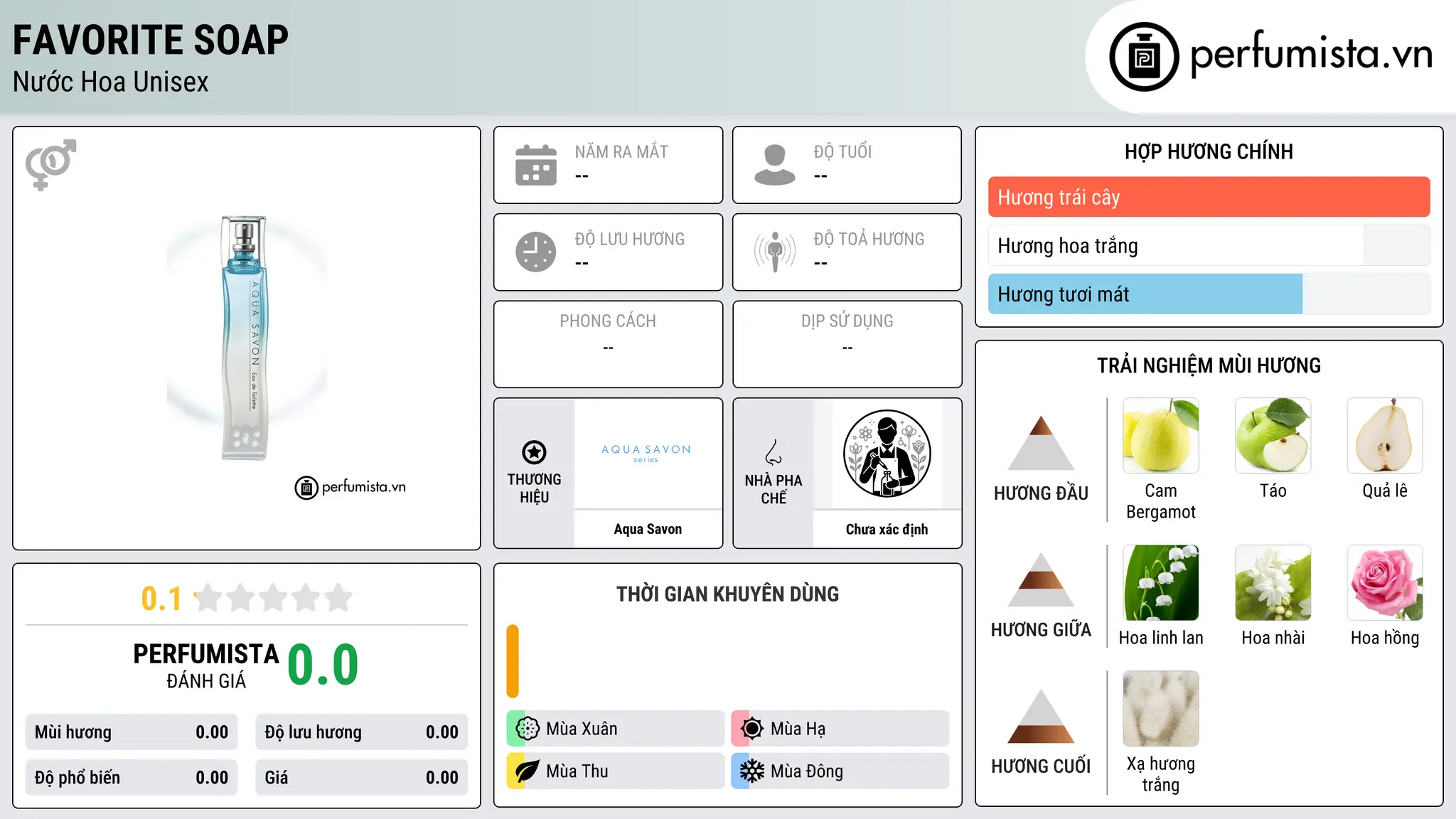Click the HƯƠNG ĐẦU label
Image resolution: width=1456 pixels, height=819 pixels.
1041,493
